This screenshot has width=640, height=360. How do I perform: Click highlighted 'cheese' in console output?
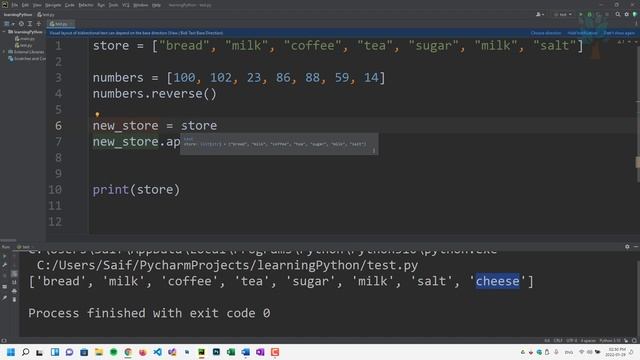tap(498, 281)
